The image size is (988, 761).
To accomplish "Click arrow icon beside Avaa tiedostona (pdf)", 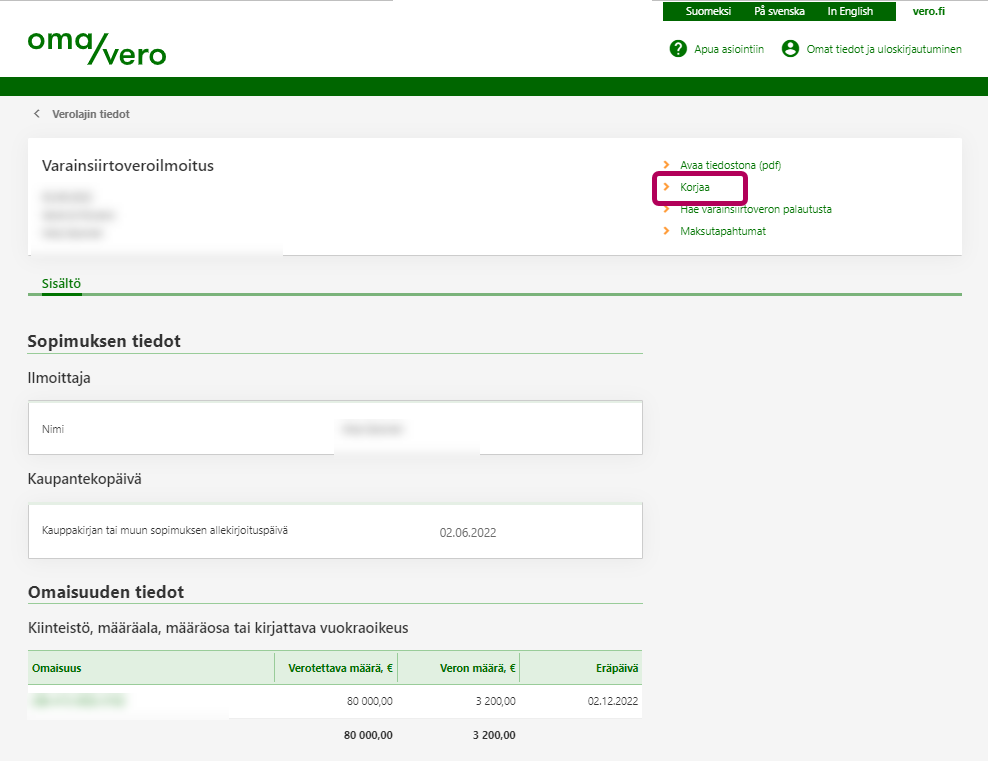I will point(667,165).
